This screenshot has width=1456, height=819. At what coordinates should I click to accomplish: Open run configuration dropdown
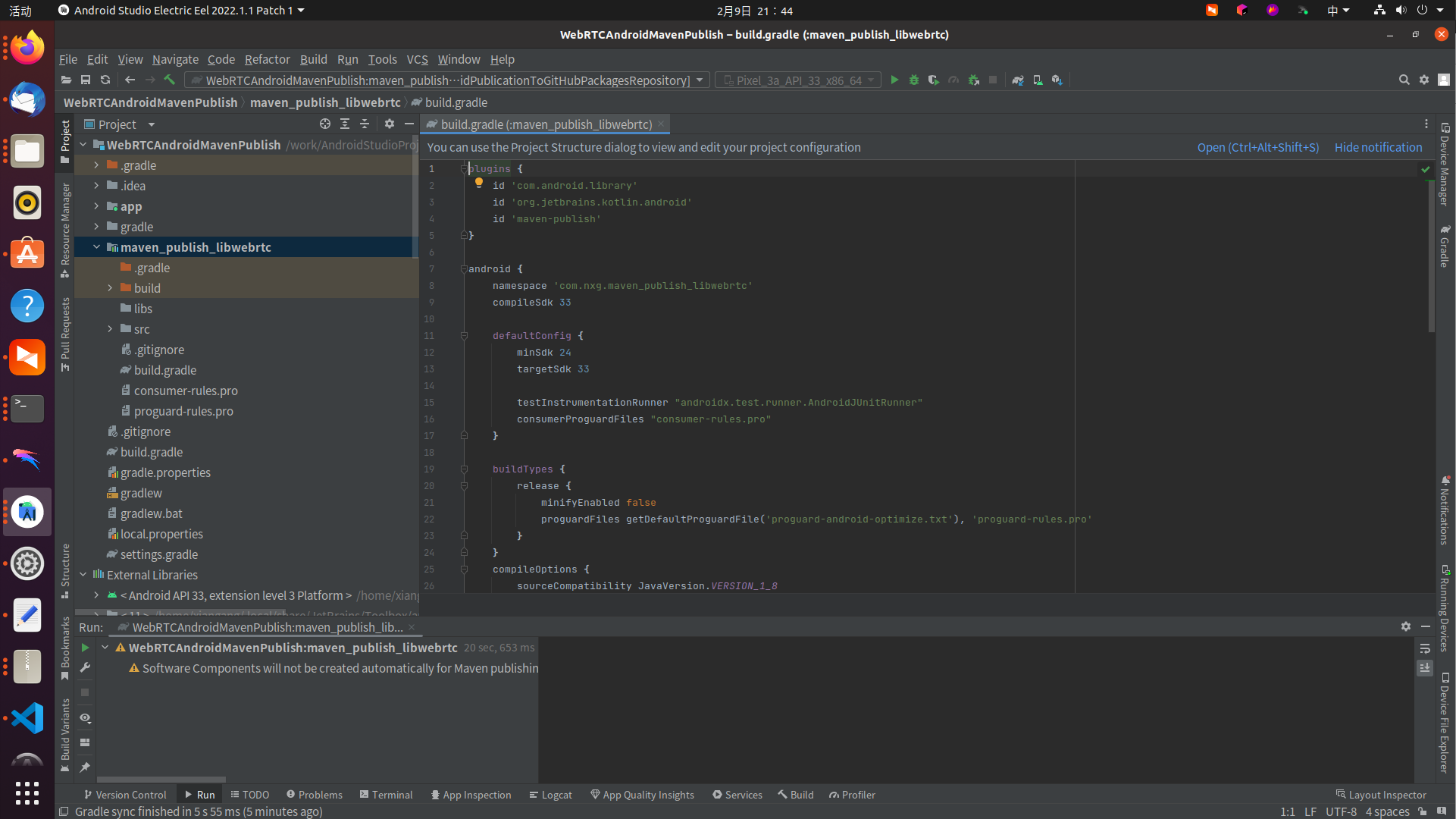click(447, 80)
